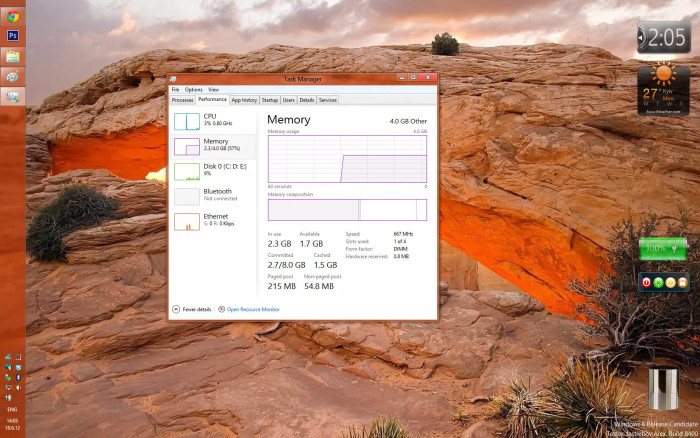Image resolution: width=700 pixels, height=438 pixels.
Task: Click the Paged pool 215 MB value
Action: pos(282,286)
